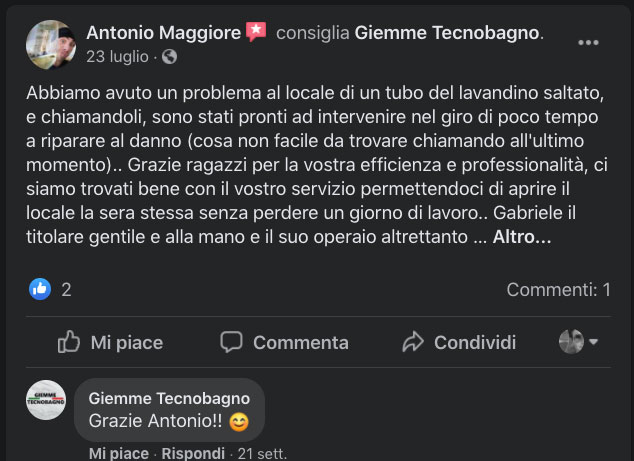The width and height of the screenshot is (634, 461).
Task: Show comments via Commenti: 1
Action: click(558, 290)
